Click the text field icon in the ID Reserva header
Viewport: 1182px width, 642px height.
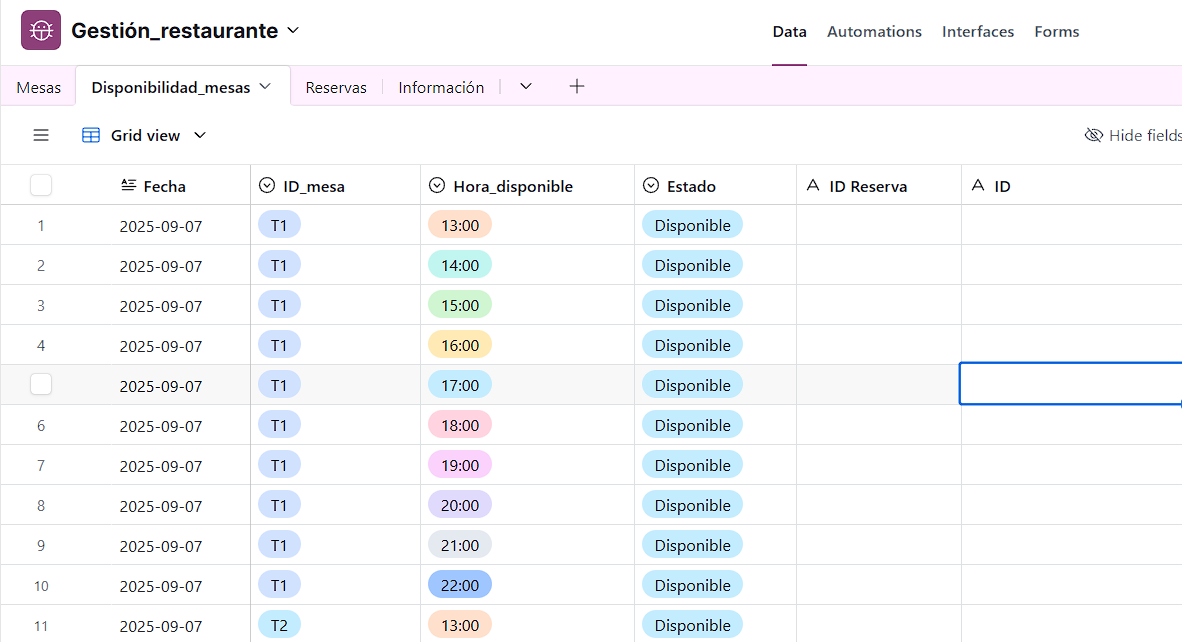point(813,186)
